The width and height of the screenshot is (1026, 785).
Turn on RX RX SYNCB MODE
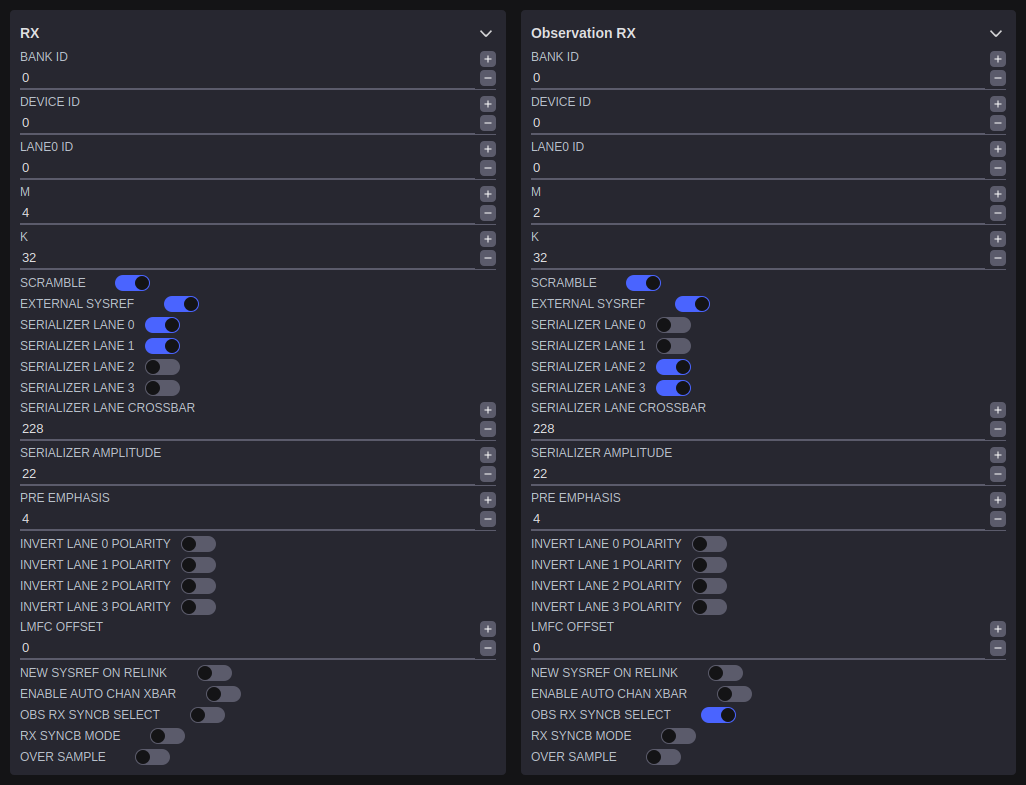(x=168, y=737)
